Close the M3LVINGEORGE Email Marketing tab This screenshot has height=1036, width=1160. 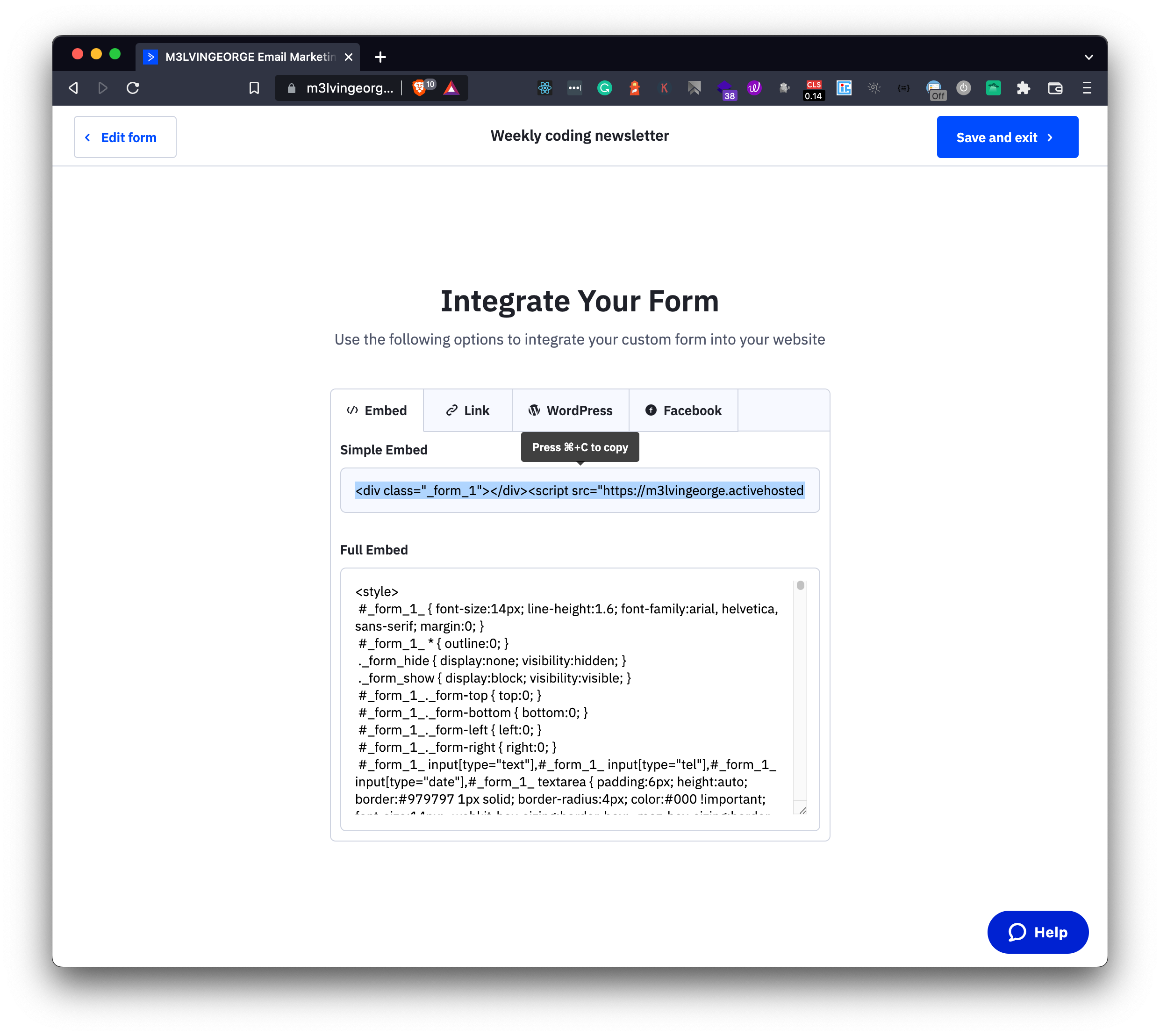(x=349, y=57)
